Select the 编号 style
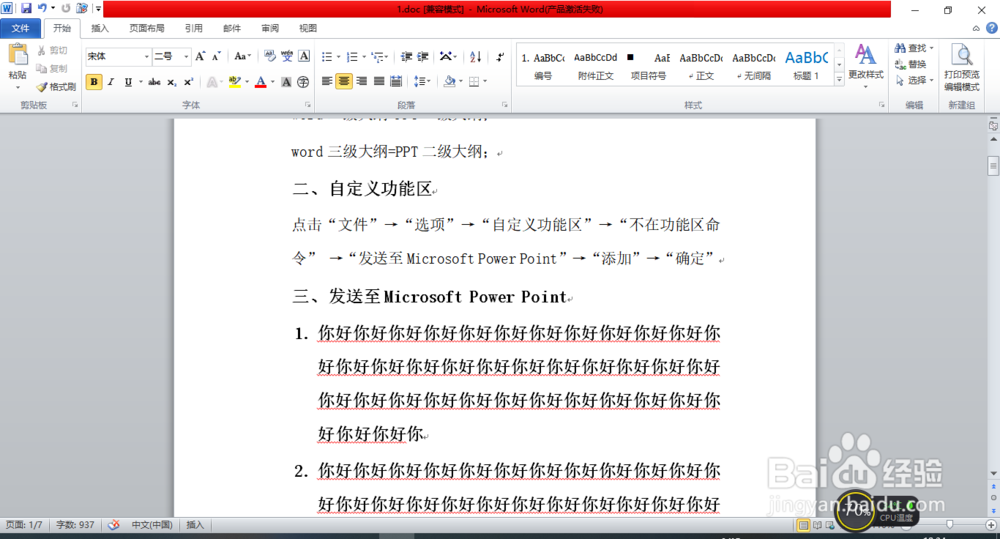Screen dimensions: 1000x539 pyautogui.click(x=543, y=66)
